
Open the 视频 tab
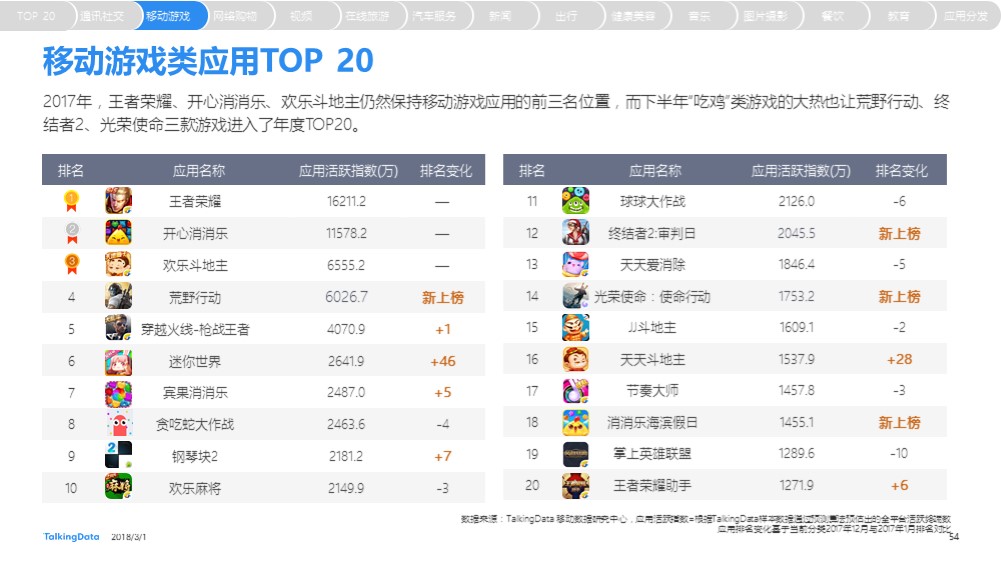pyautogui.click(x=301, y=16)
